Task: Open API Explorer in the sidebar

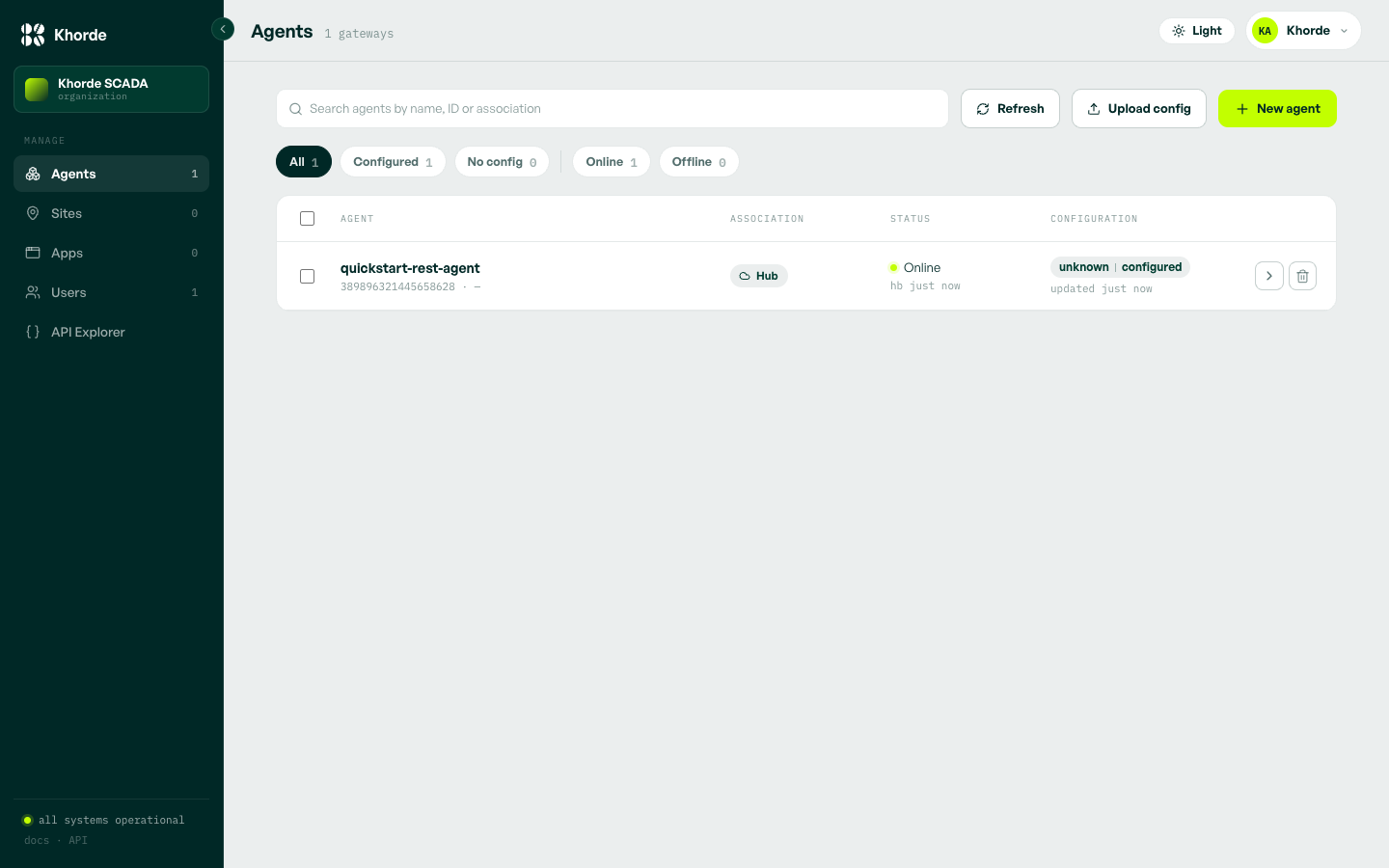Action: [111, 332]
